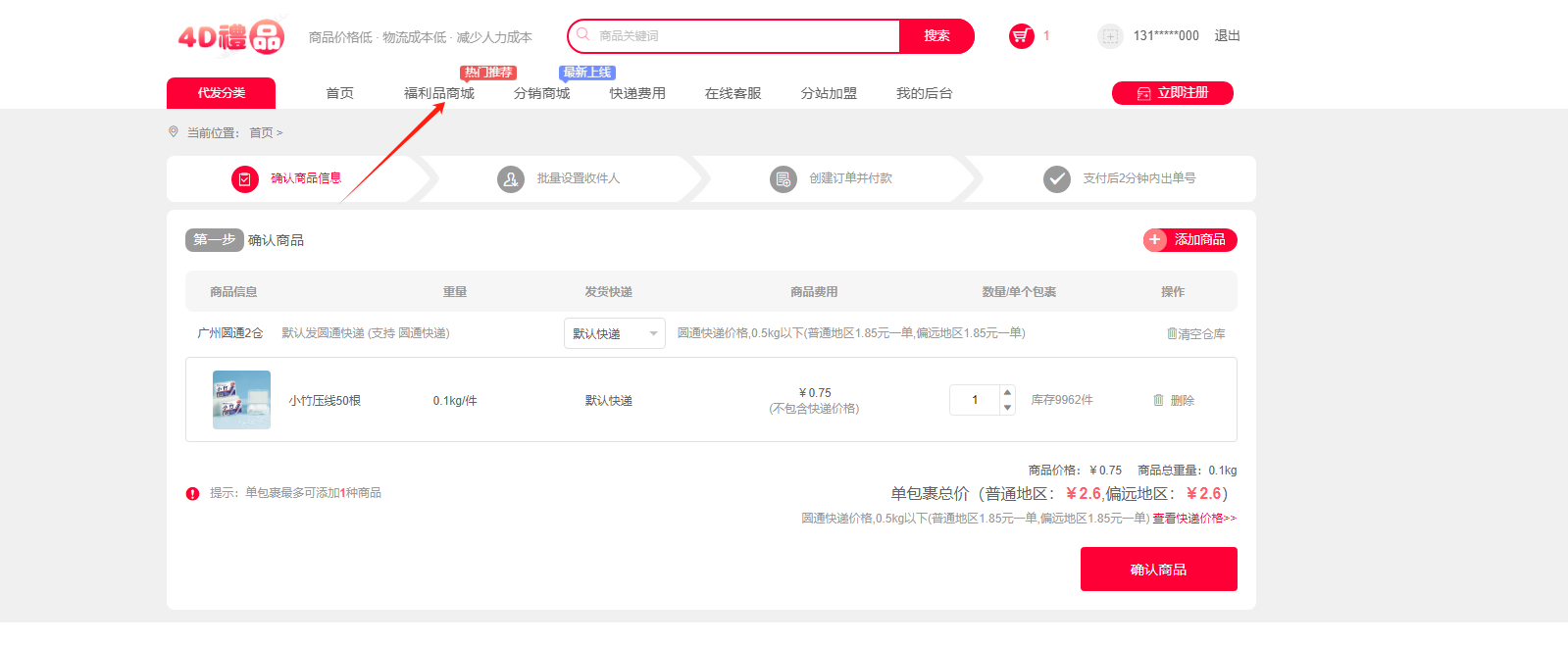Open the 查看快递价格 link
Image resolution: width=1568 pixels, height=646 pixels.
pyautogui.click(x=1193, y=519)
